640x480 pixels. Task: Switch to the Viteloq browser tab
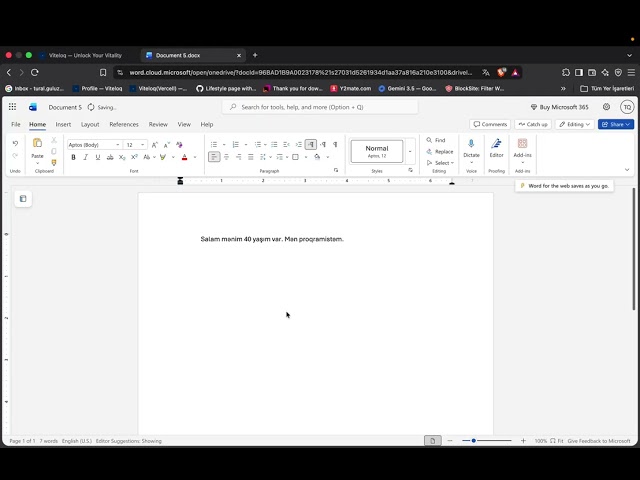[x=85, y=56]
